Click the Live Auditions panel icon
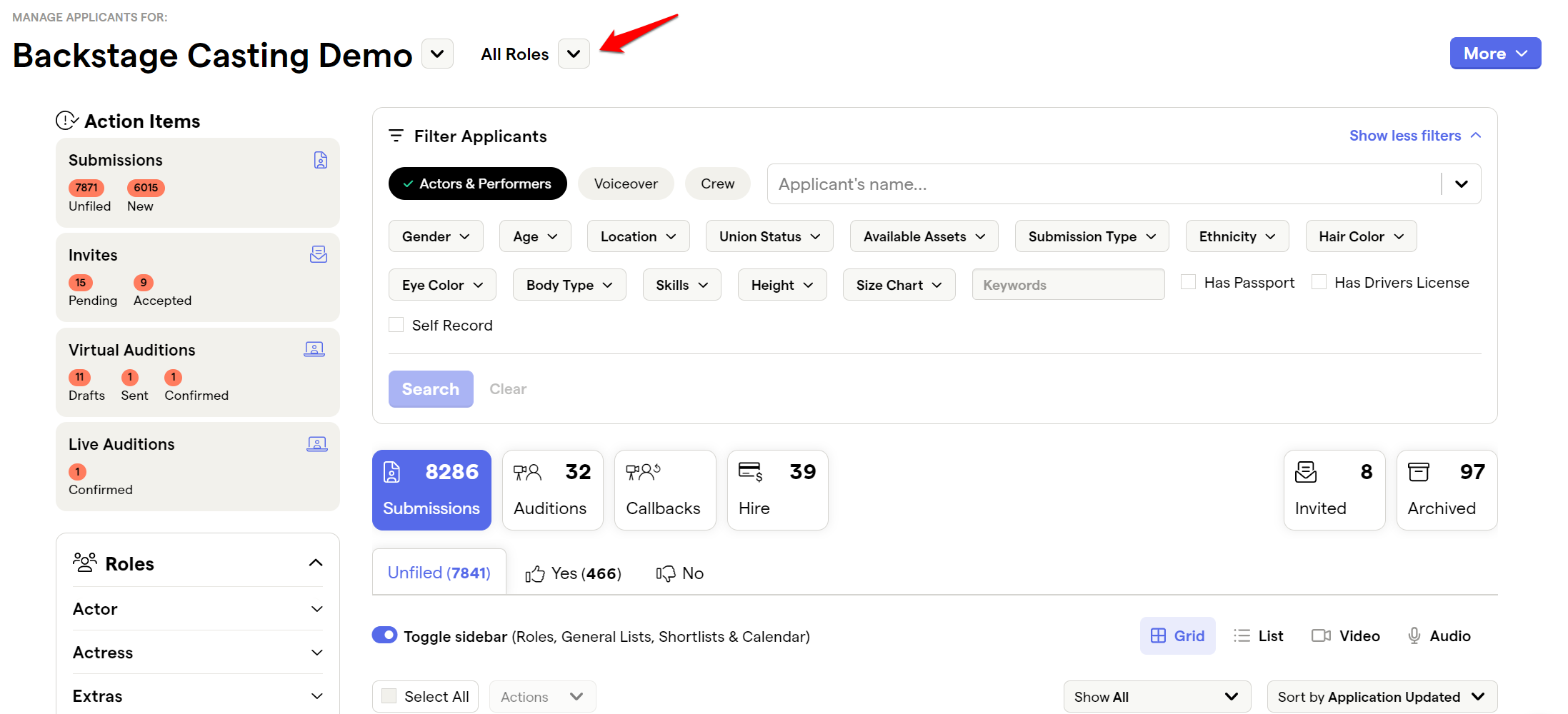 tap(317, 443)
